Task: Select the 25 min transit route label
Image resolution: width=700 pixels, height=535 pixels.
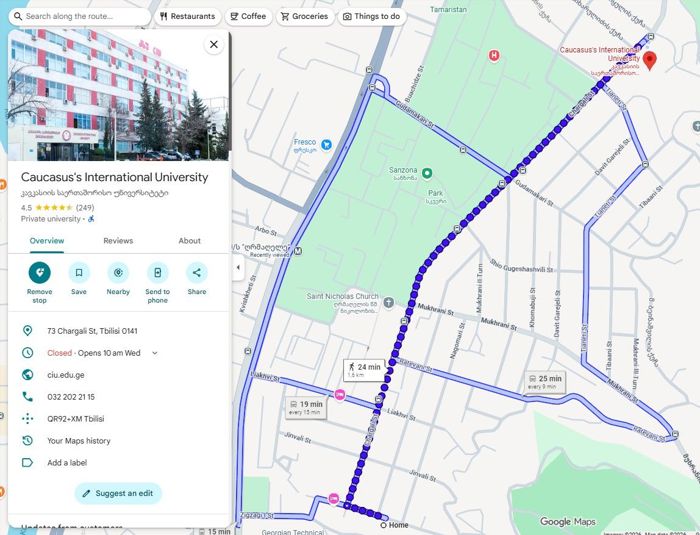Action: tap(545, 382)
